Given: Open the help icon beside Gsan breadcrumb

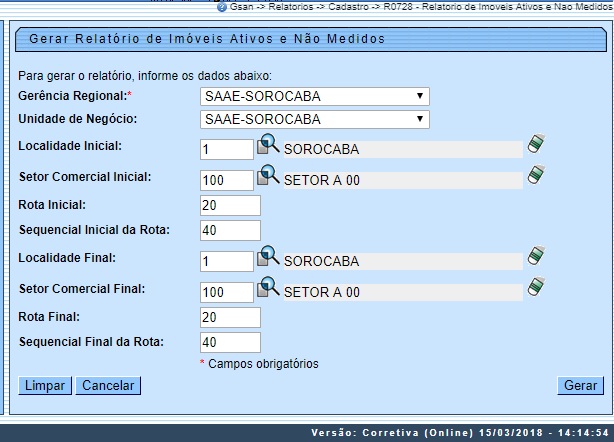Looking at the screenshot, I should 222,7.
